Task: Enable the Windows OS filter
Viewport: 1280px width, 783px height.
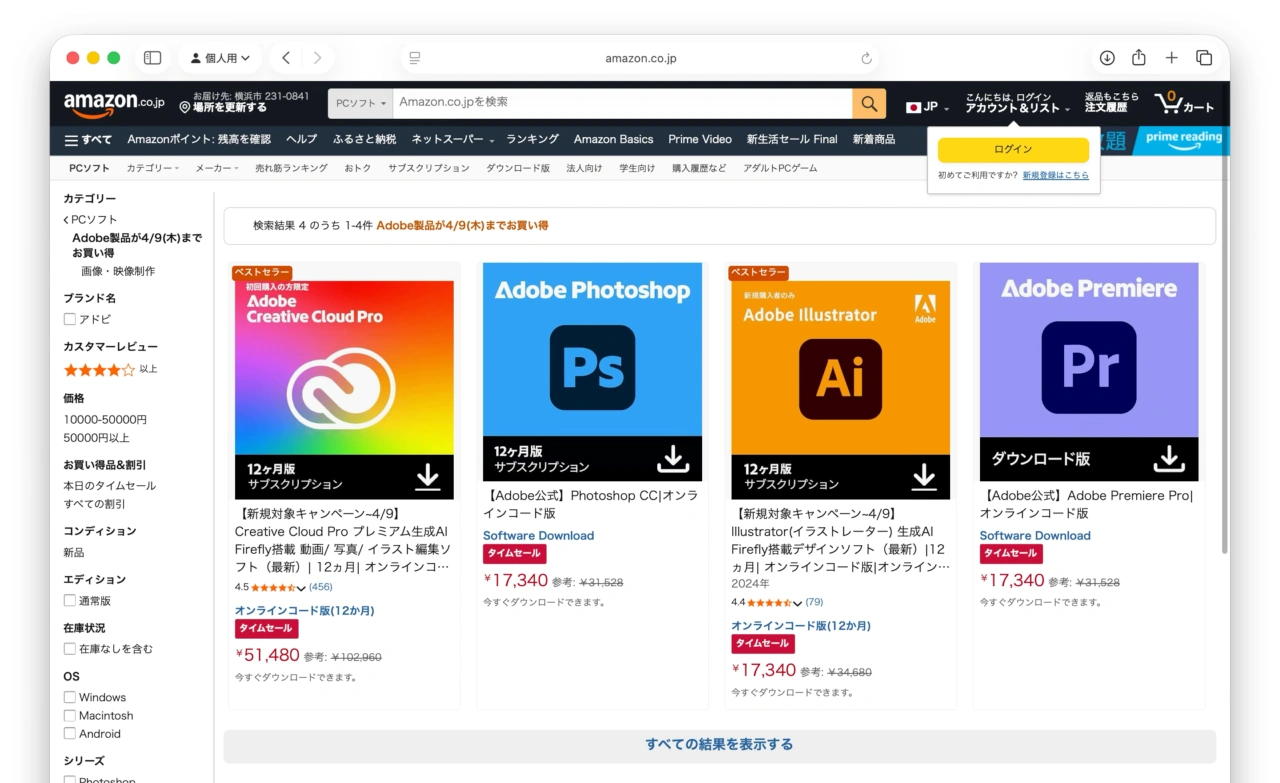Action: pos(69,697)
